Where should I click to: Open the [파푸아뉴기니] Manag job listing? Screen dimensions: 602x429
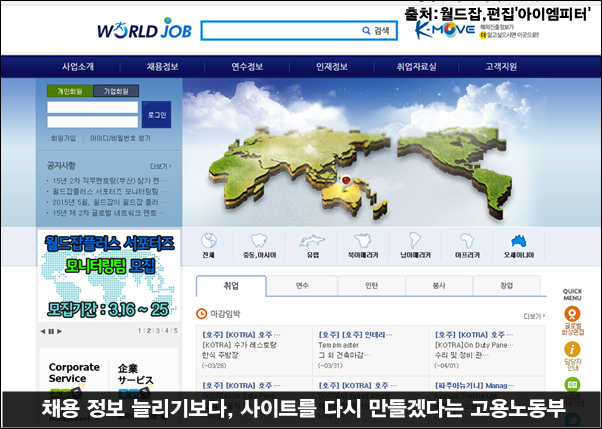pyautogui.click(x=475, y=385)
